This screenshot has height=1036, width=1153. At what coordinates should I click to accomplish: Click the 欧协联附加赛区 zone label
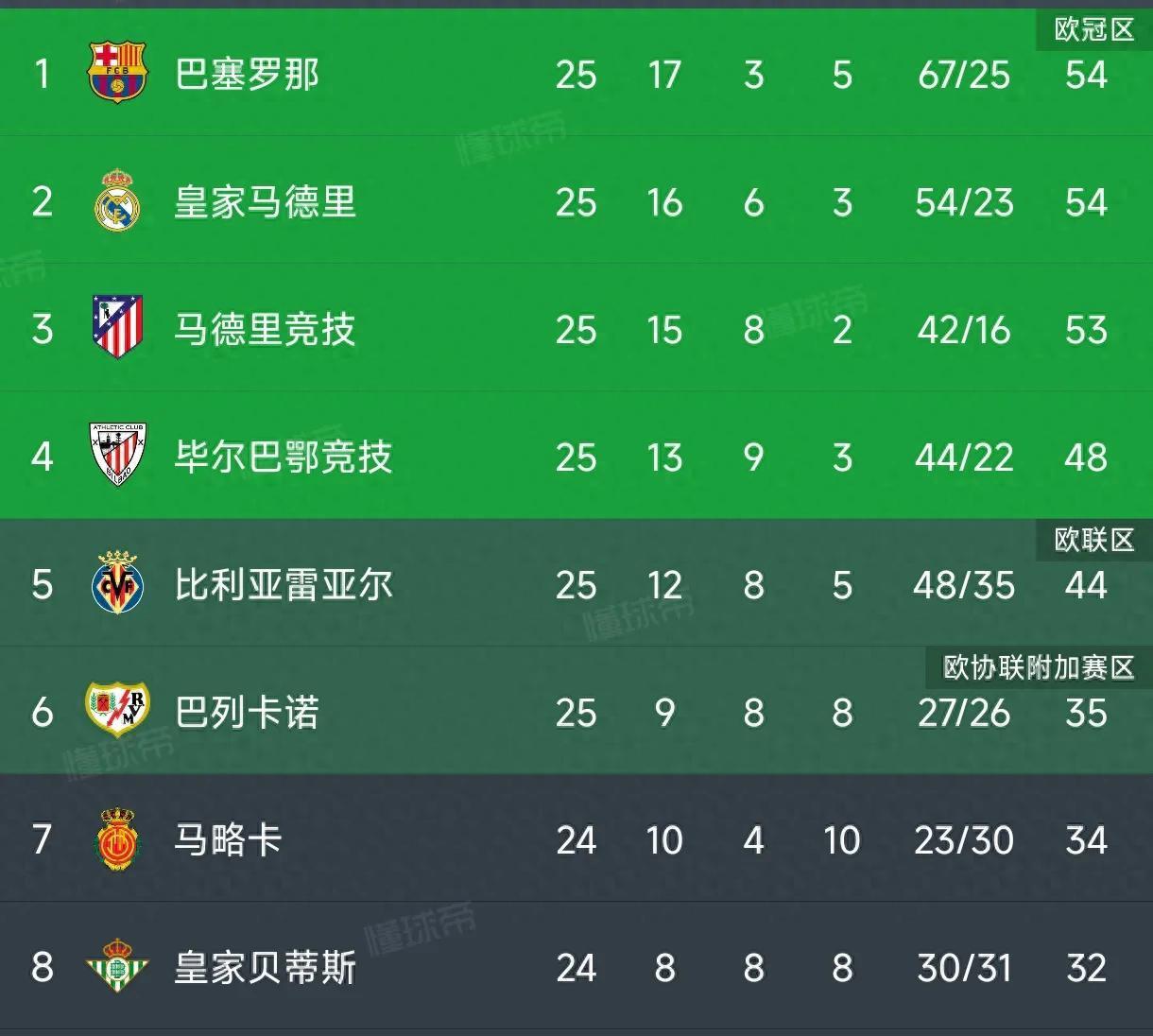coord(1038,667)
